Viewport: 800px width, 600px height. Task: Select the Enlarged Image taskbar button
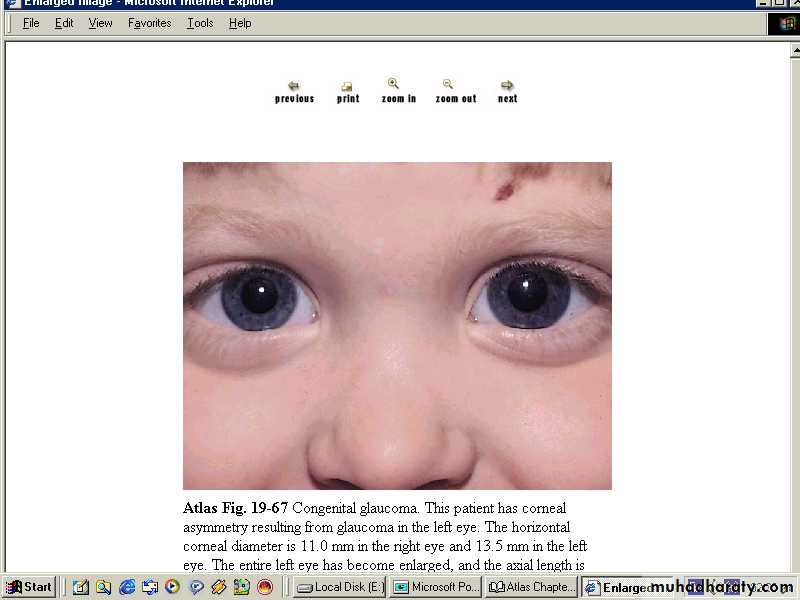(x=620, y=587)
